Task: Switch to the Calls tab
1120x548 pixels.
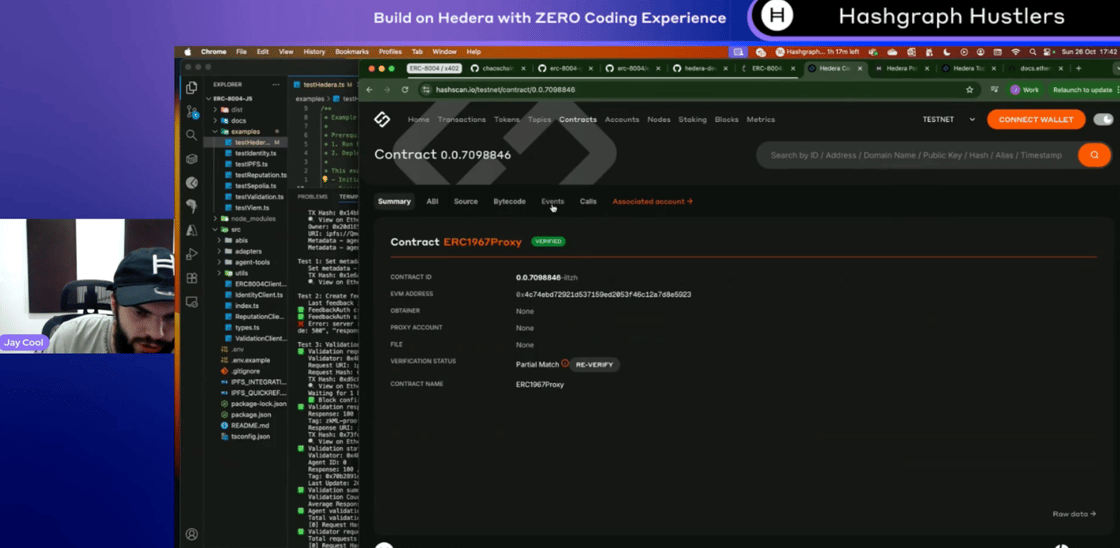Action: tap(588, 201)
